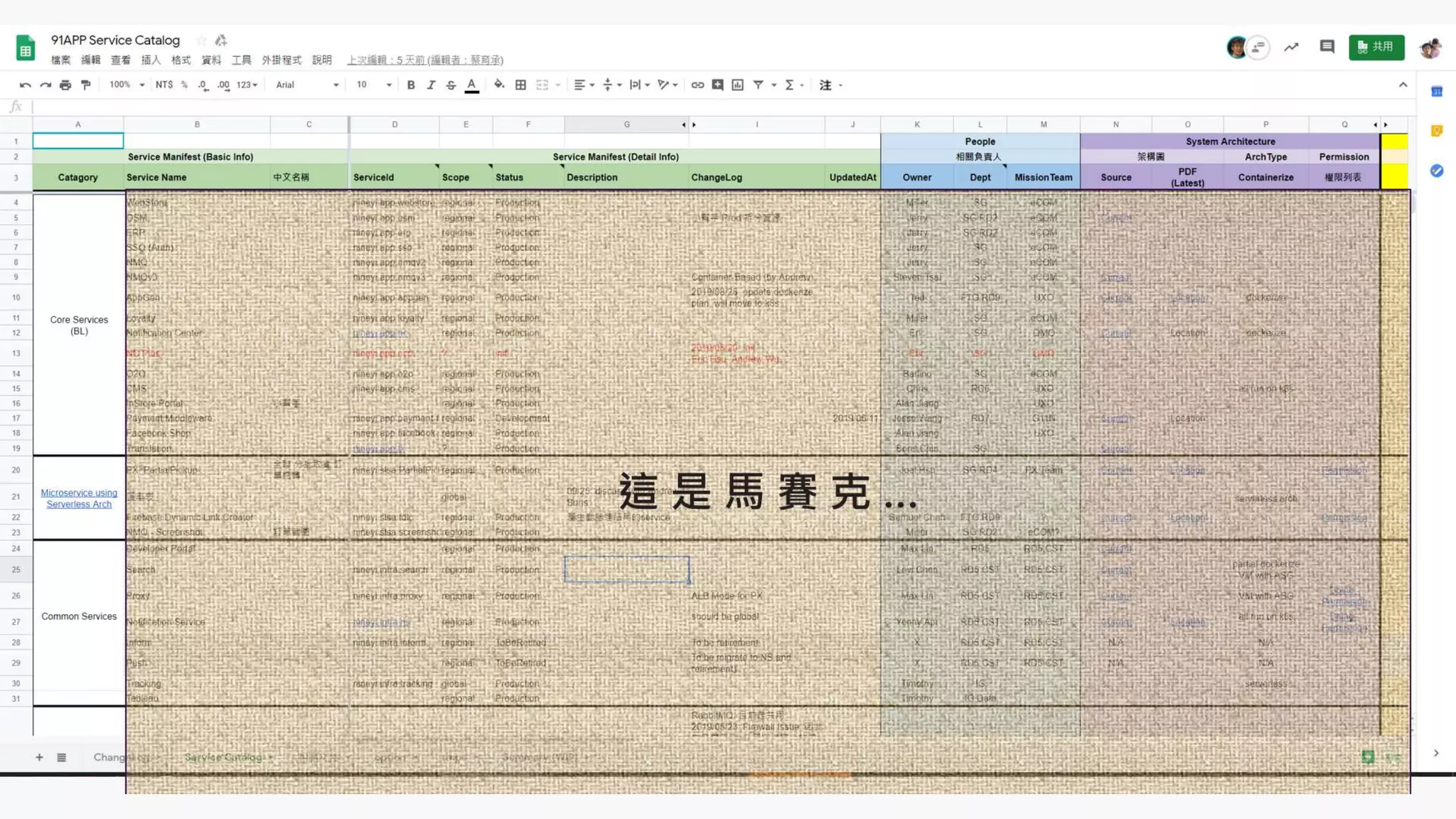Open the borders tool

[520, 85]
